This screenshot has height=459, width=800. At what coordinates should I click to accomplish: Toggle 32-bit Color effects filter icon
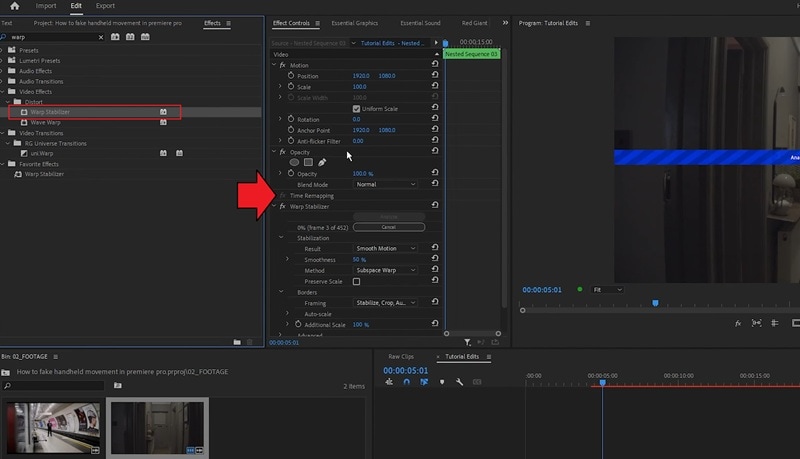coord(130,37)
